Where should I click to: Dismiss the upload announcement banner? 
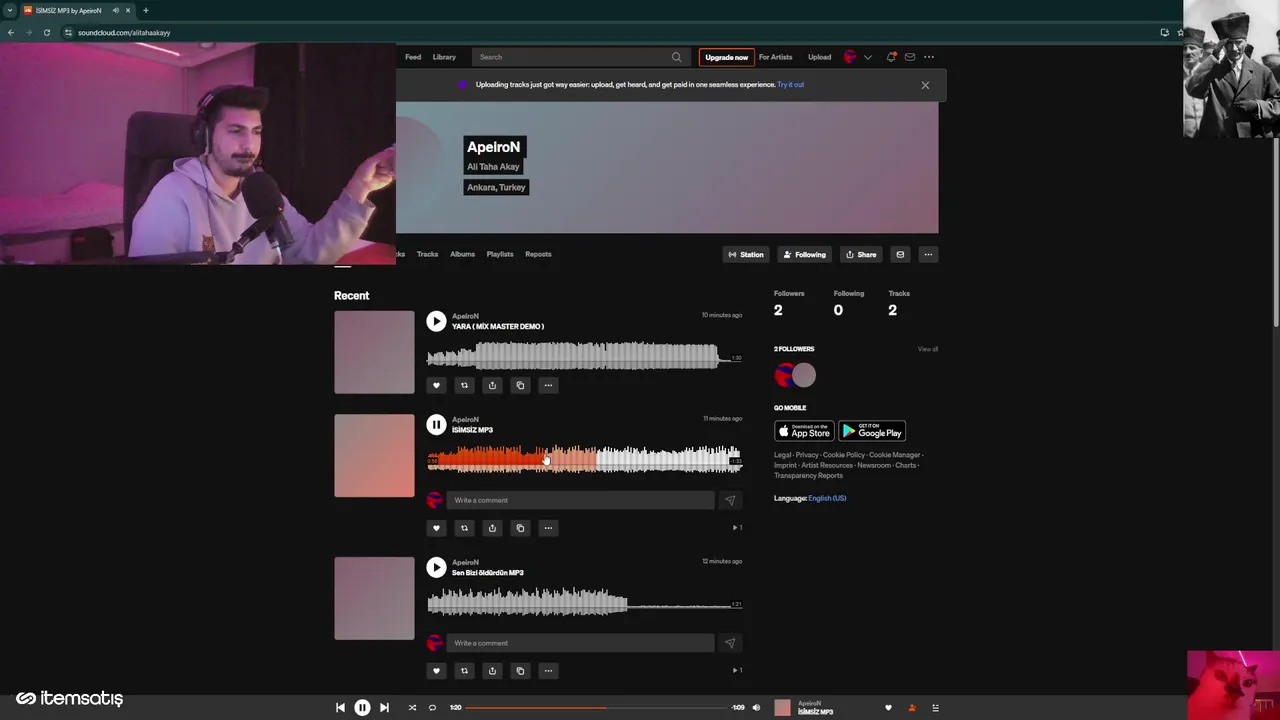point(925,85)
